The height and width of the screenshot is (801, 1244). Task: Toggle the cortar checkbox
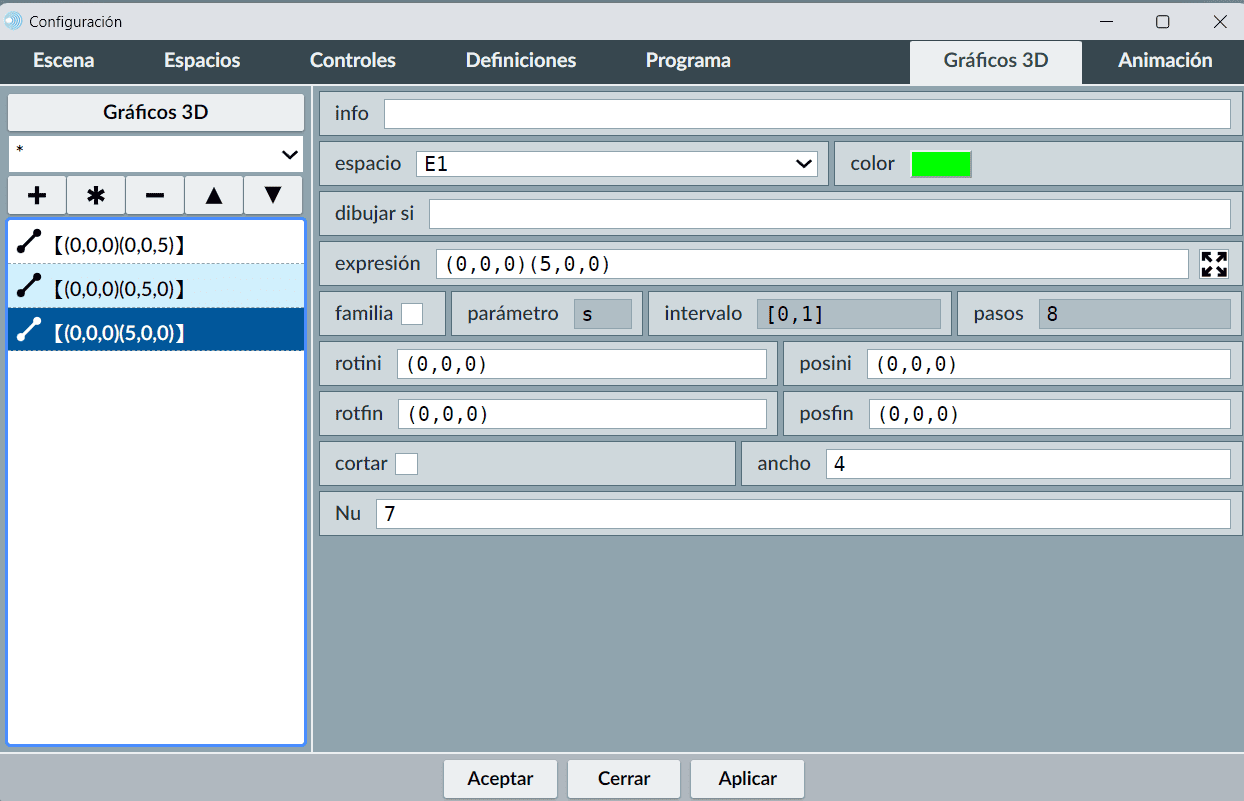click(406, 464)
